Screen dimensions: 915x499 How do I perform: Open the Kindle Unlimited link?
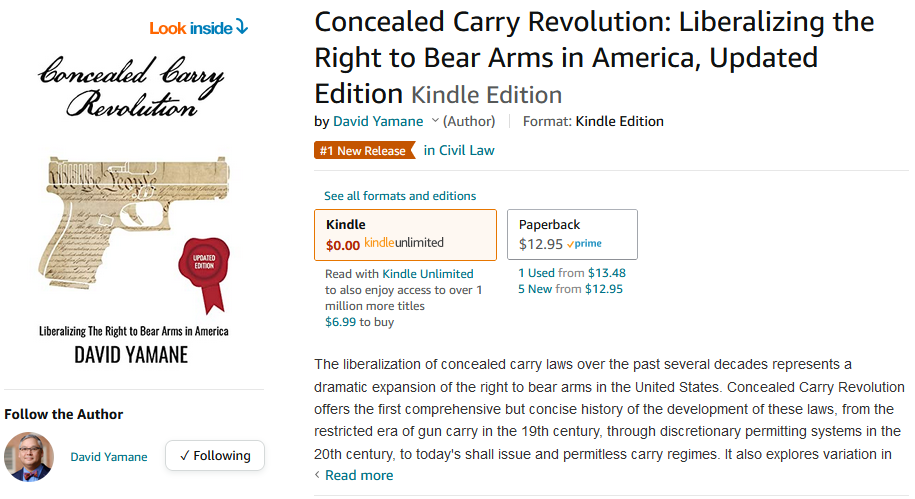pos(428,274)
